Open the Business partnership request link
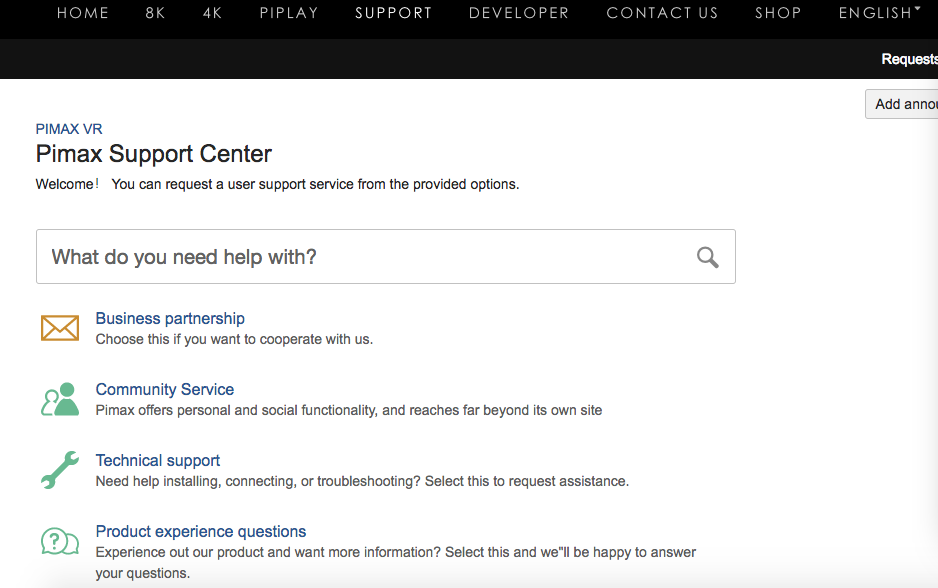The height and width of the screenshot is (588, 938). [x=170, y=318]
